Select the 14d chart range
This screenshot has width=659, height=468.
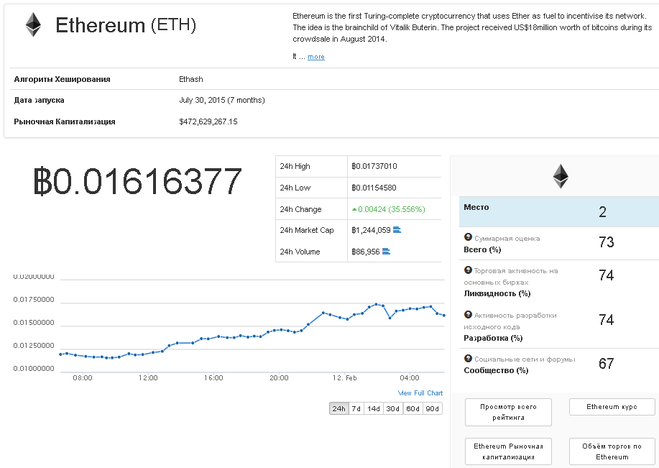(373, 408)
